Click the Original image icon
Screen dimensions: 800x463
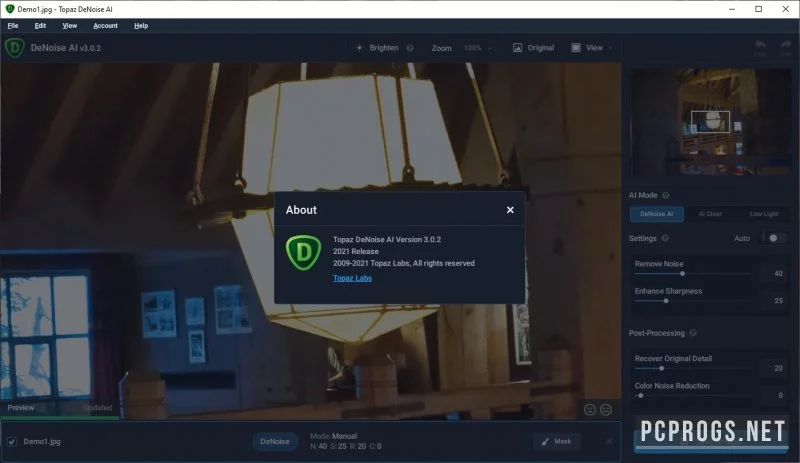pyautogui.click(x=517, y=47)
